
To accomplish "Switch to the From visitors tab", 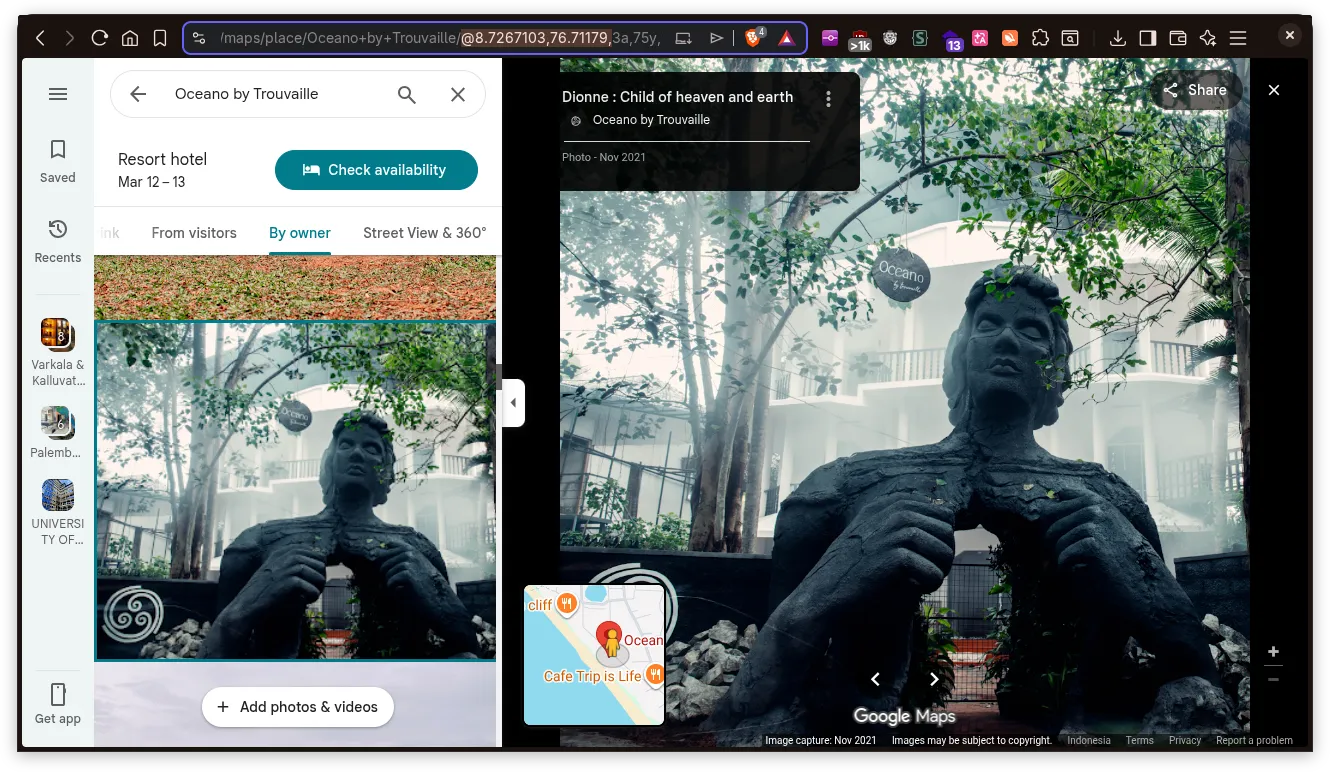I will pyautogui.click(x=194, y=233).
